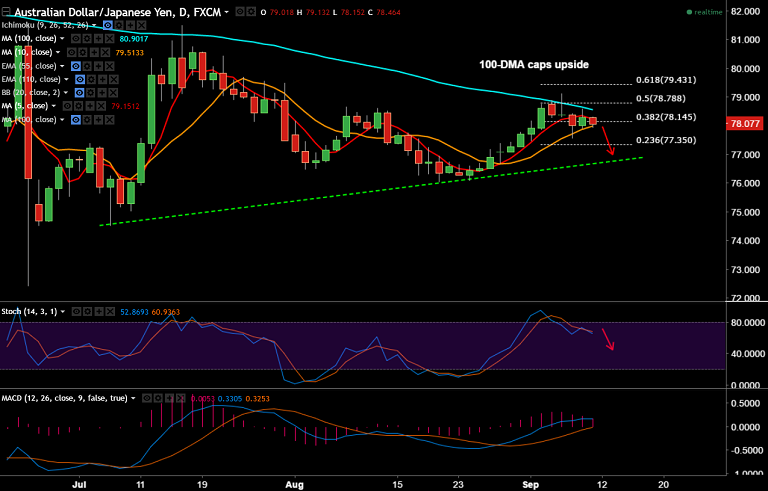Open main AUD/JPY series settings gear
This screenshot has height=491, width=768.
[251, 12]
